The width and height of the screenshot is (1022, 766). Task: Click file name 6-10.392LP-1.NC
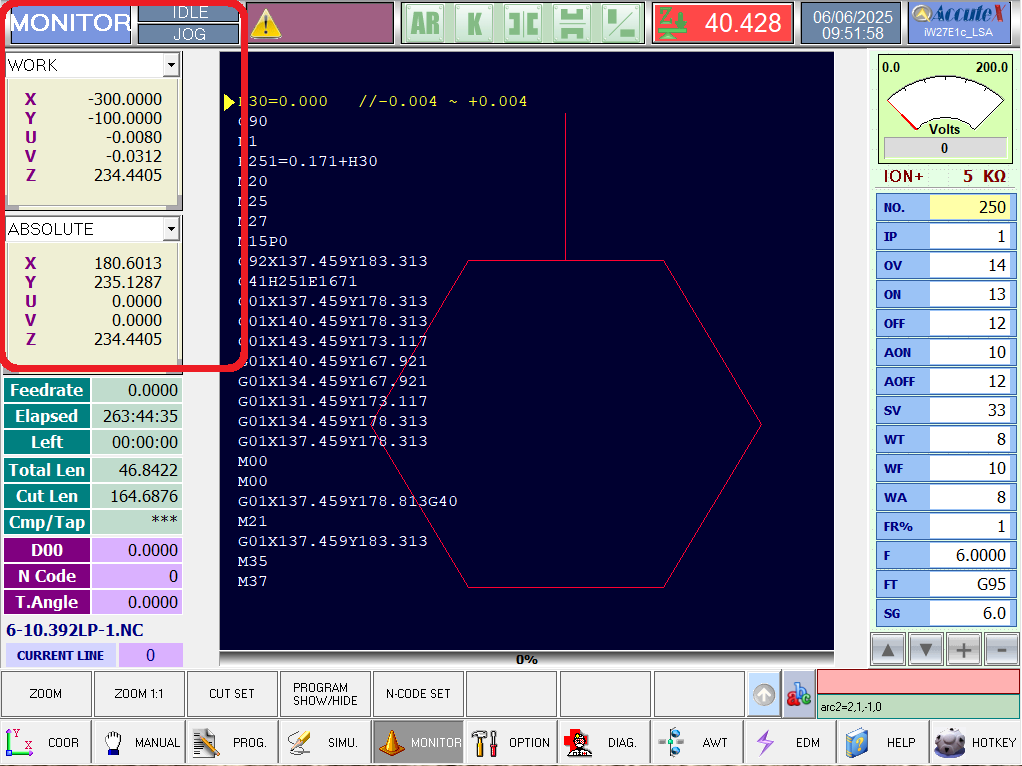click(x=75, y=630)
